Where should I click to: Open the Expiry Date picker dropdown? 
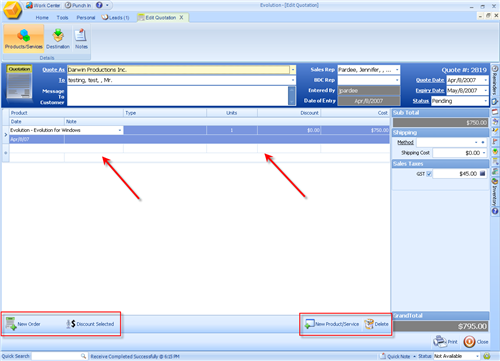pos(485,90)
